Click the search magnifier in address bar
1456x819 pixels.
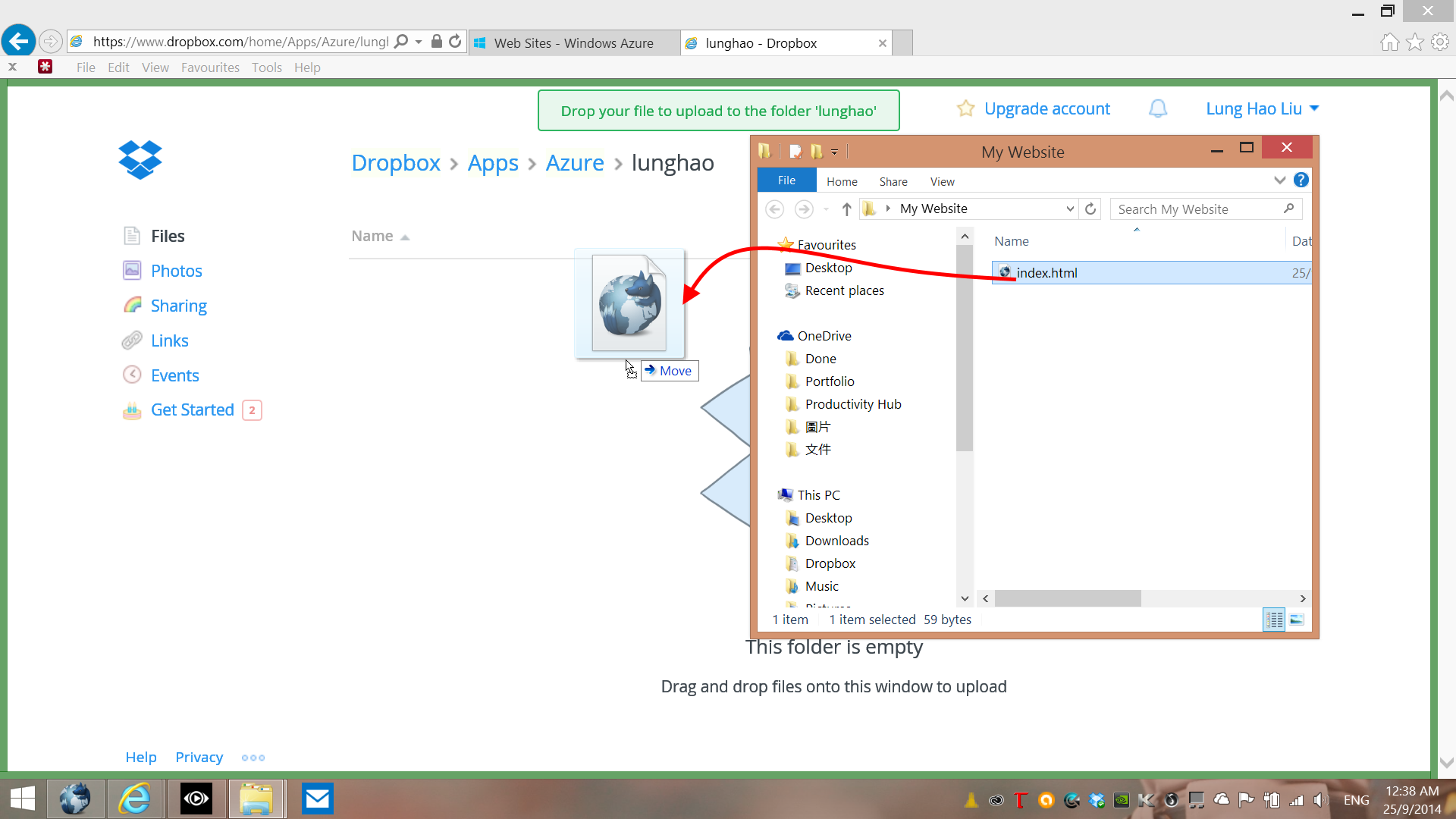coord(401,42)
